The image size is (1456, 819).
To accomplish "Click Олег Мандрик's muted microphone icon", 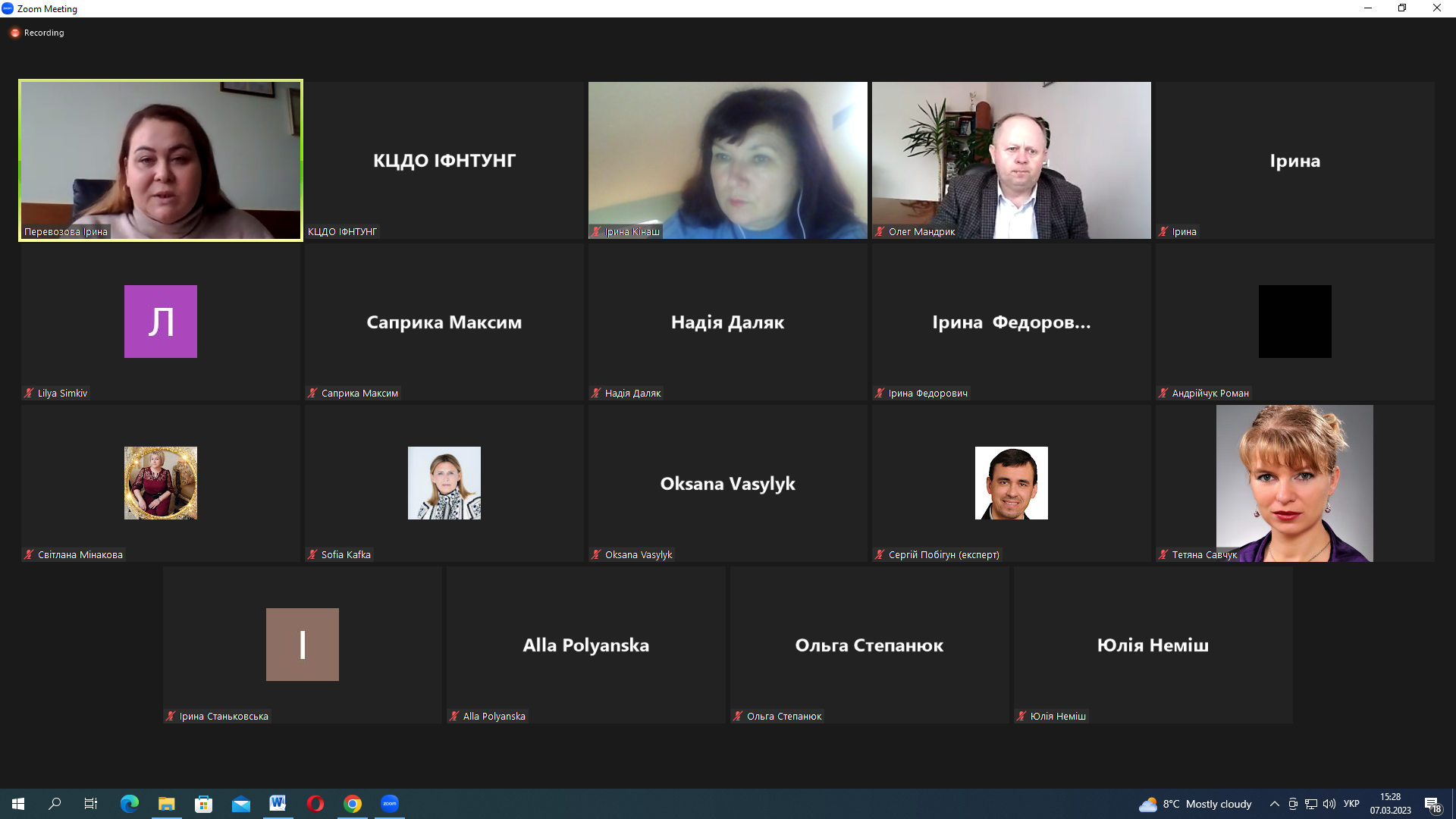I will tap(880, 231).
